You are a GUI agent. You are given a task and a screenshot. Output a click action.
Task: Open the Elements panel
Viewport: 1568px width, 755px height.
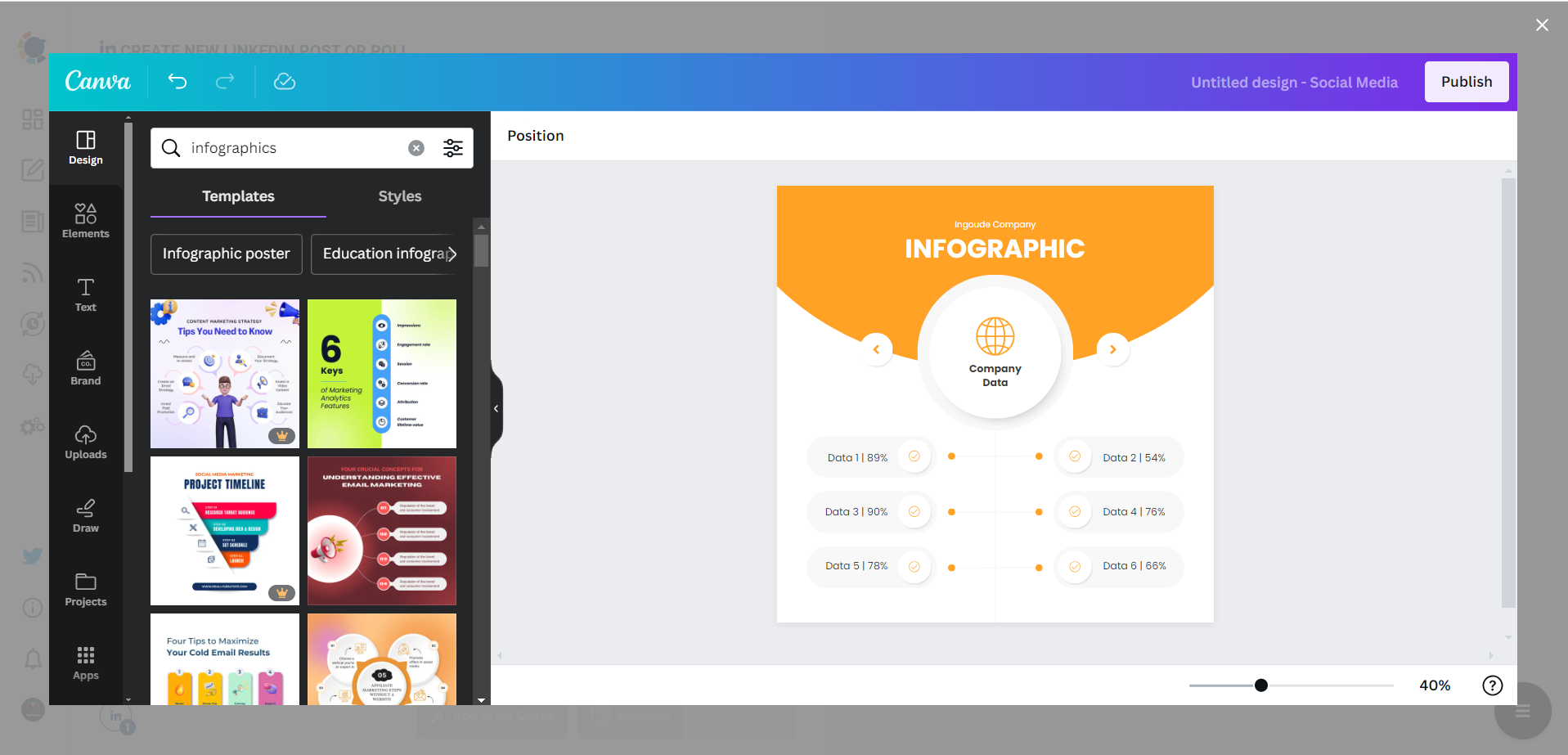click(85, 219)
